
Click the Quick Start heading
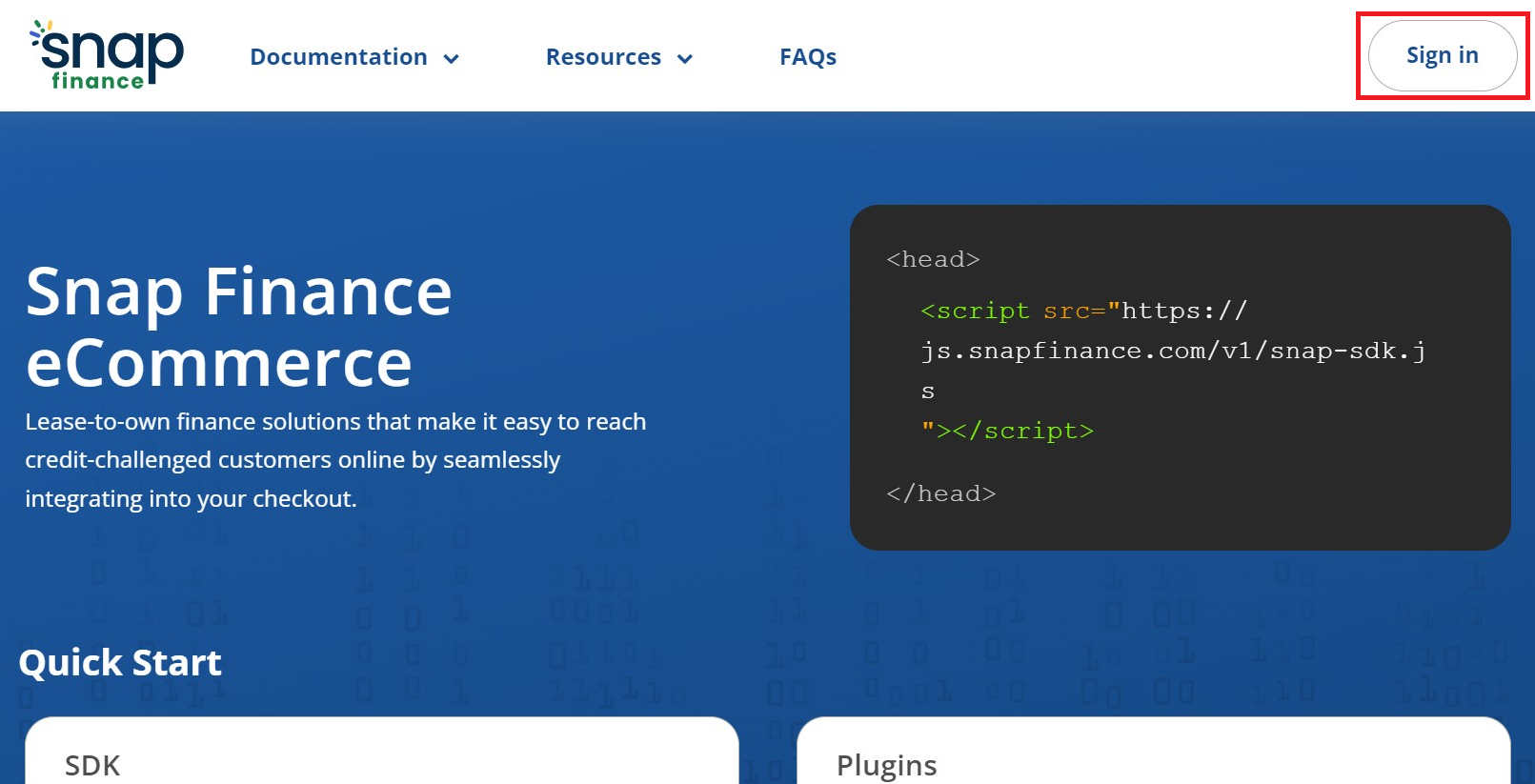120,662
